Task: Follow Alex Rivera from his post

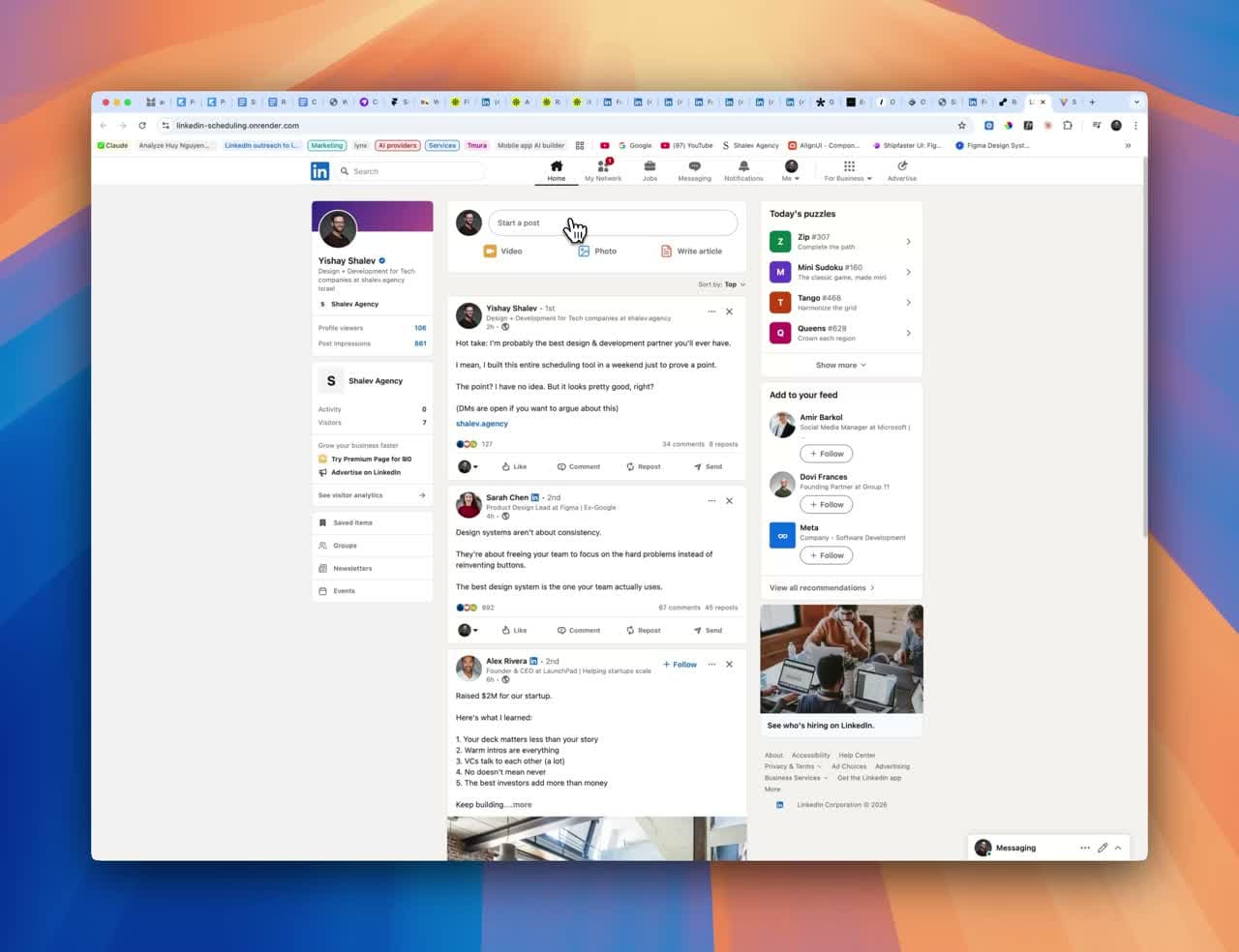Action: [680, 665]
